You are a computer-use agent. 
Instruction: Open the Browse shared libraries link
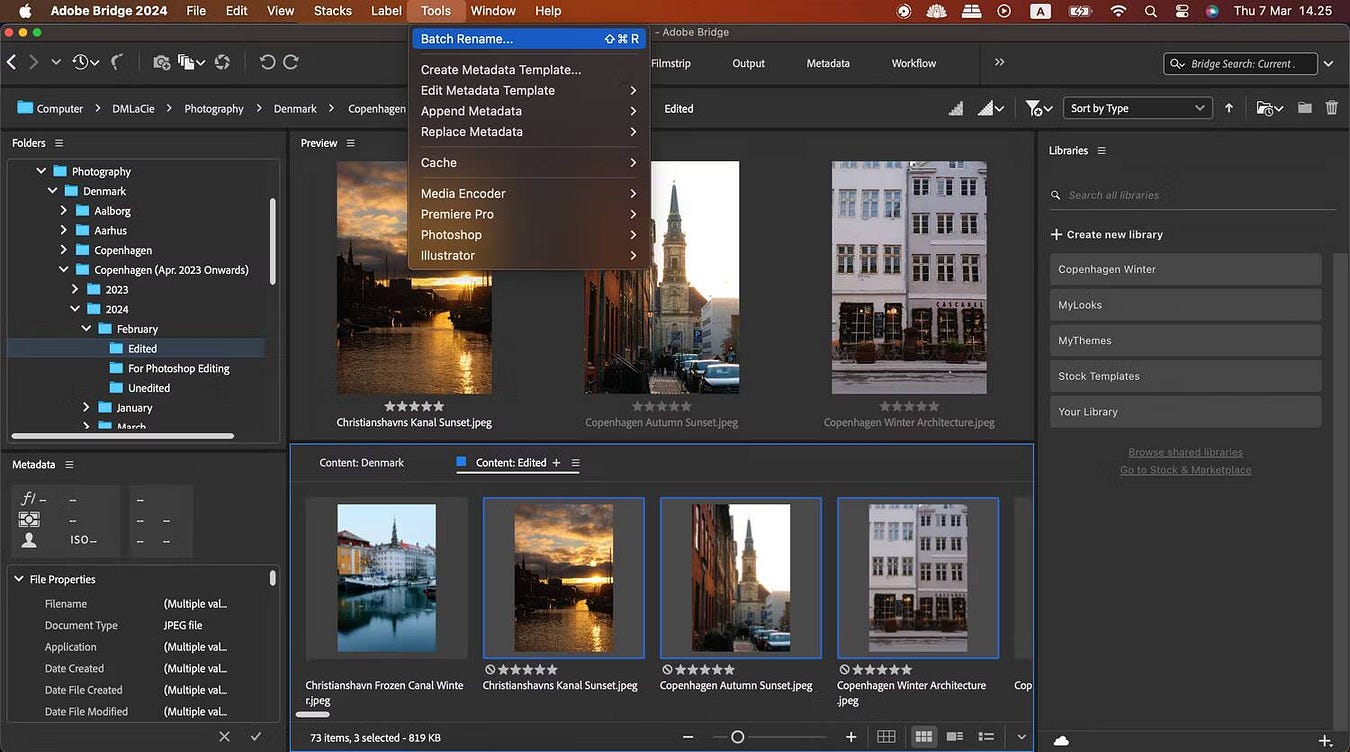pyautogui.click(x=1185, y=452)
